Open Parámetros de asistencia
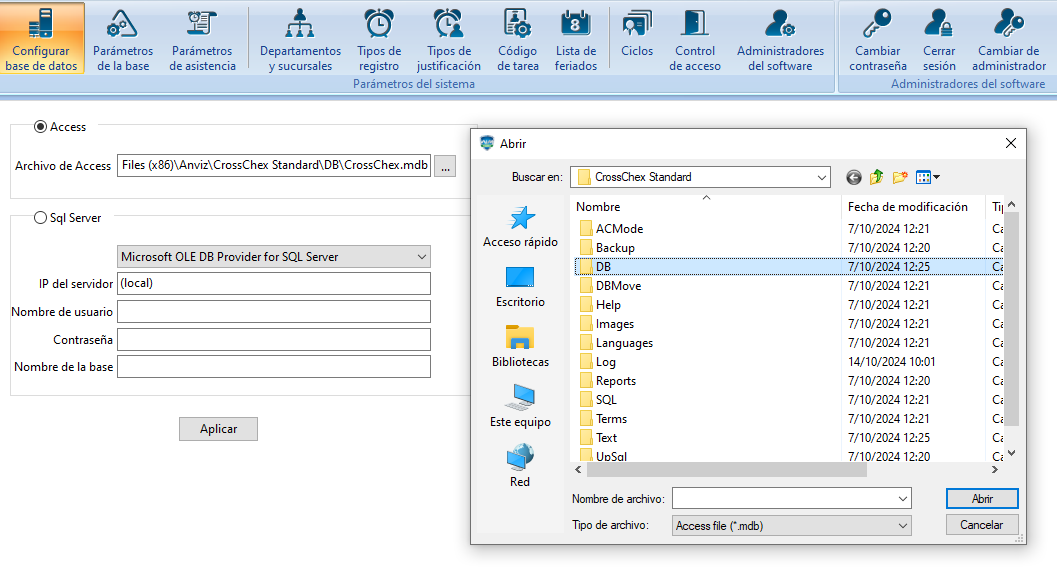1057x573 pixels. [202, 38]
